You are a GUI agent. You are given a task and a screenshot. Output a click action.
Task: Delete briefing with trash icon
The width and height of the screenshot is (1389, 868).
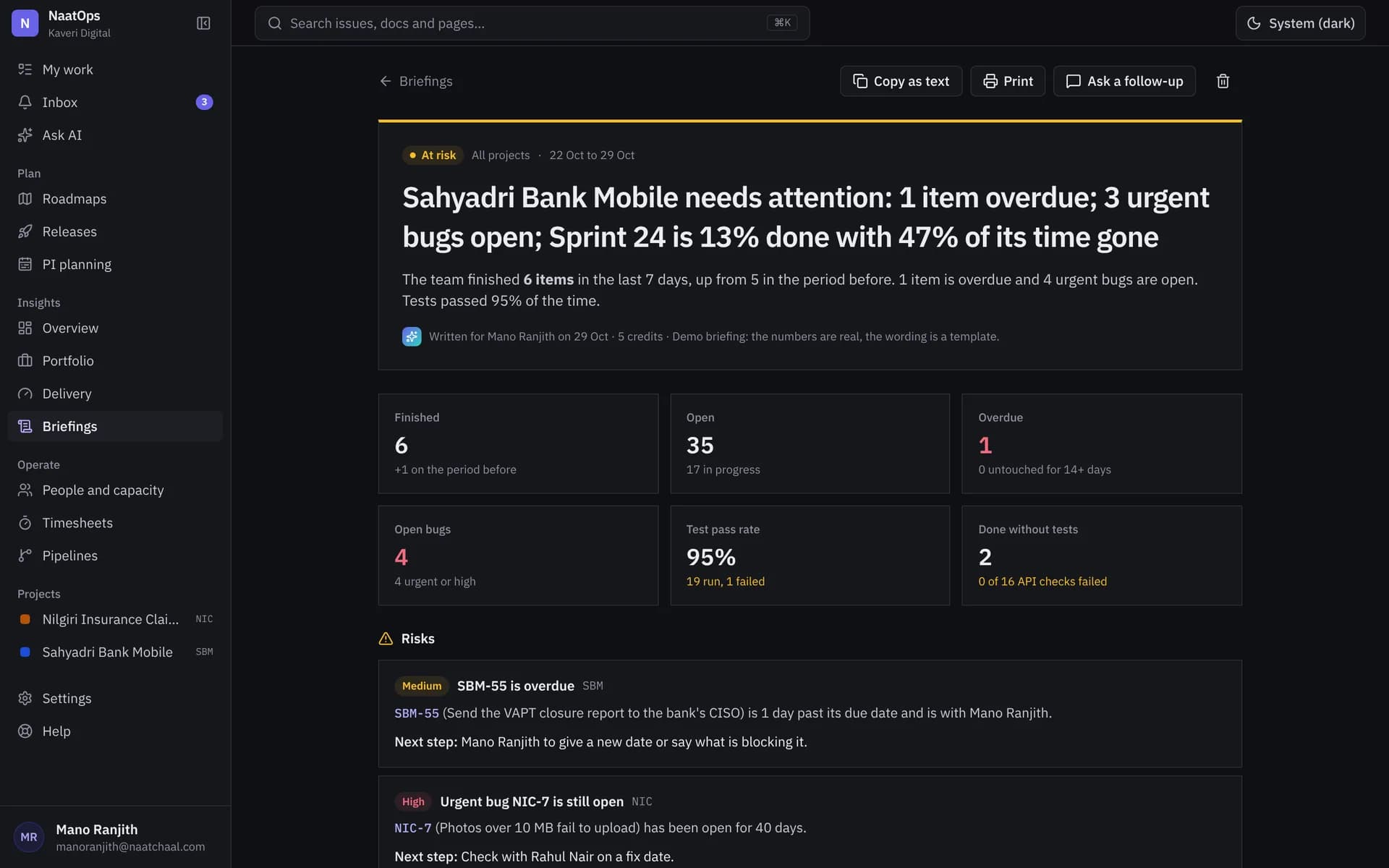pos(1223,81)
